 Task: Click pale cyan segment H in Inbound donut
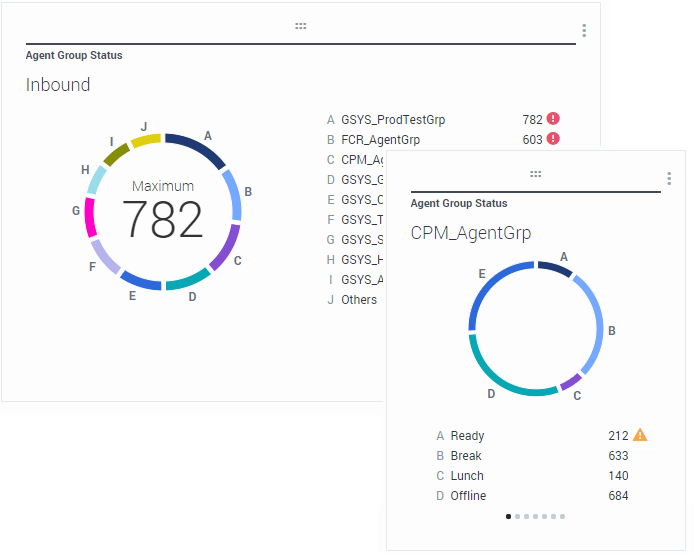(96, 180)
